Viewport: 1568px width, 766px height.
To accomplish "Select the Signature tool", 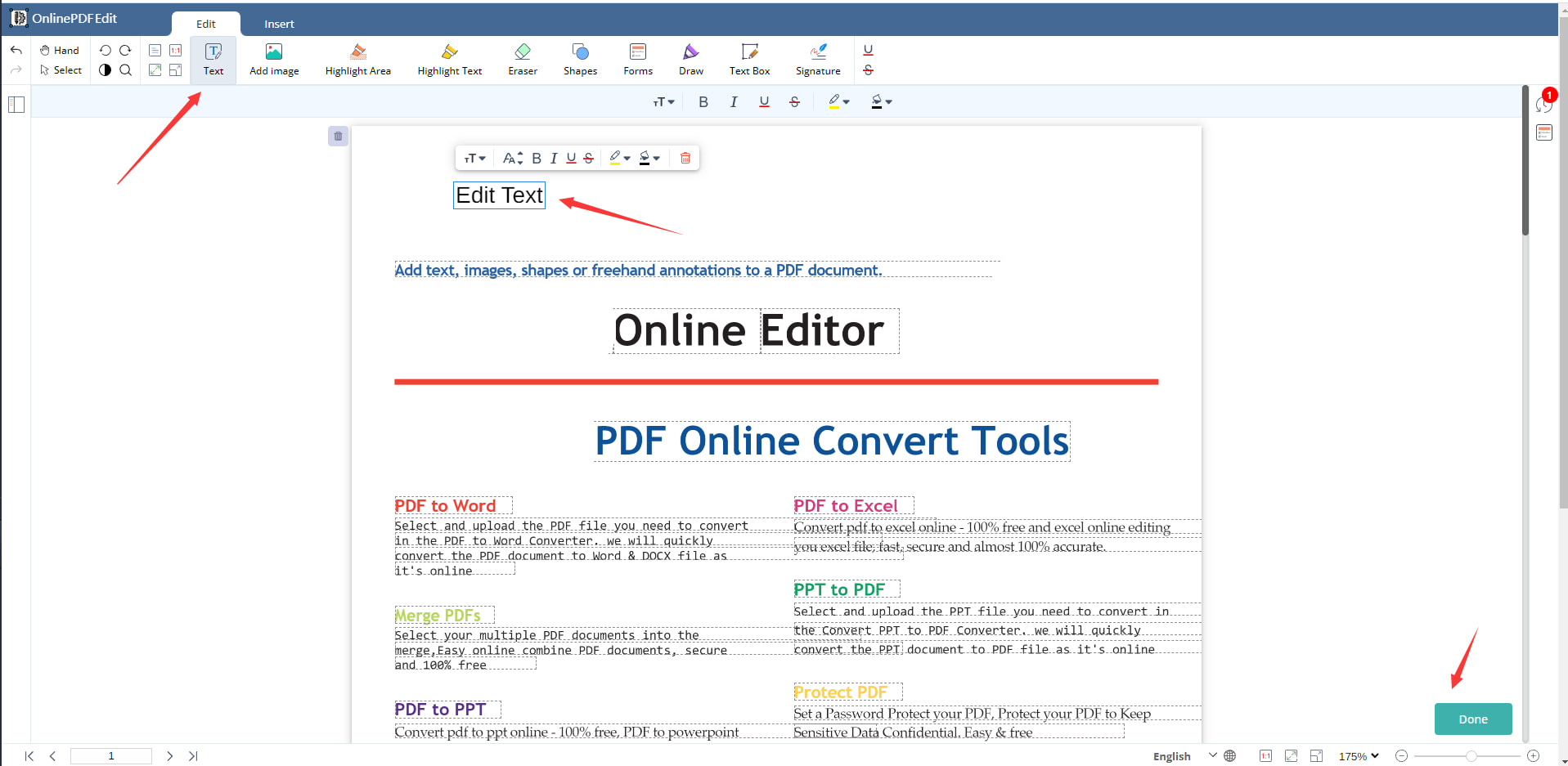I will (817, 59).
